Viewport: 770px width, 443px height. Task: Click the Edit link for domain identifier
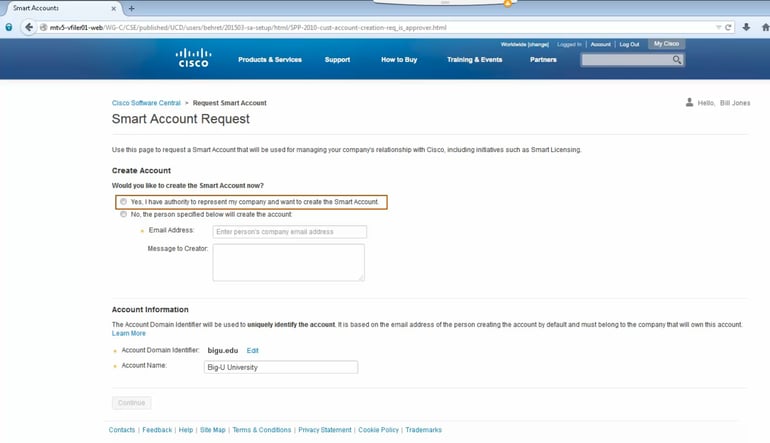coord(253,351)
